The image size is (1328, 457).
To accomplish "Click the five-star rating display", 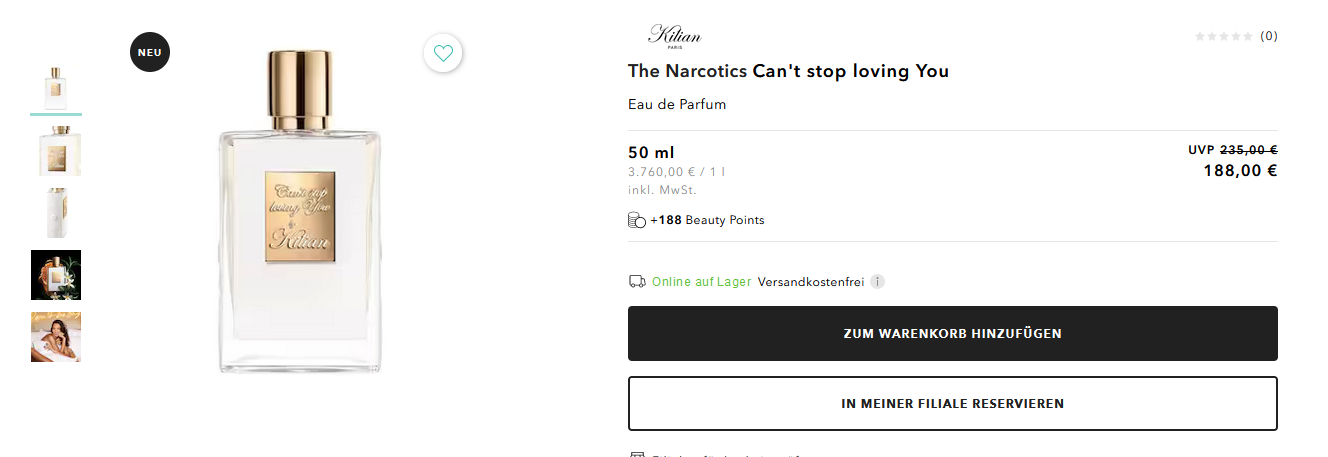I will click(1223, 36).
